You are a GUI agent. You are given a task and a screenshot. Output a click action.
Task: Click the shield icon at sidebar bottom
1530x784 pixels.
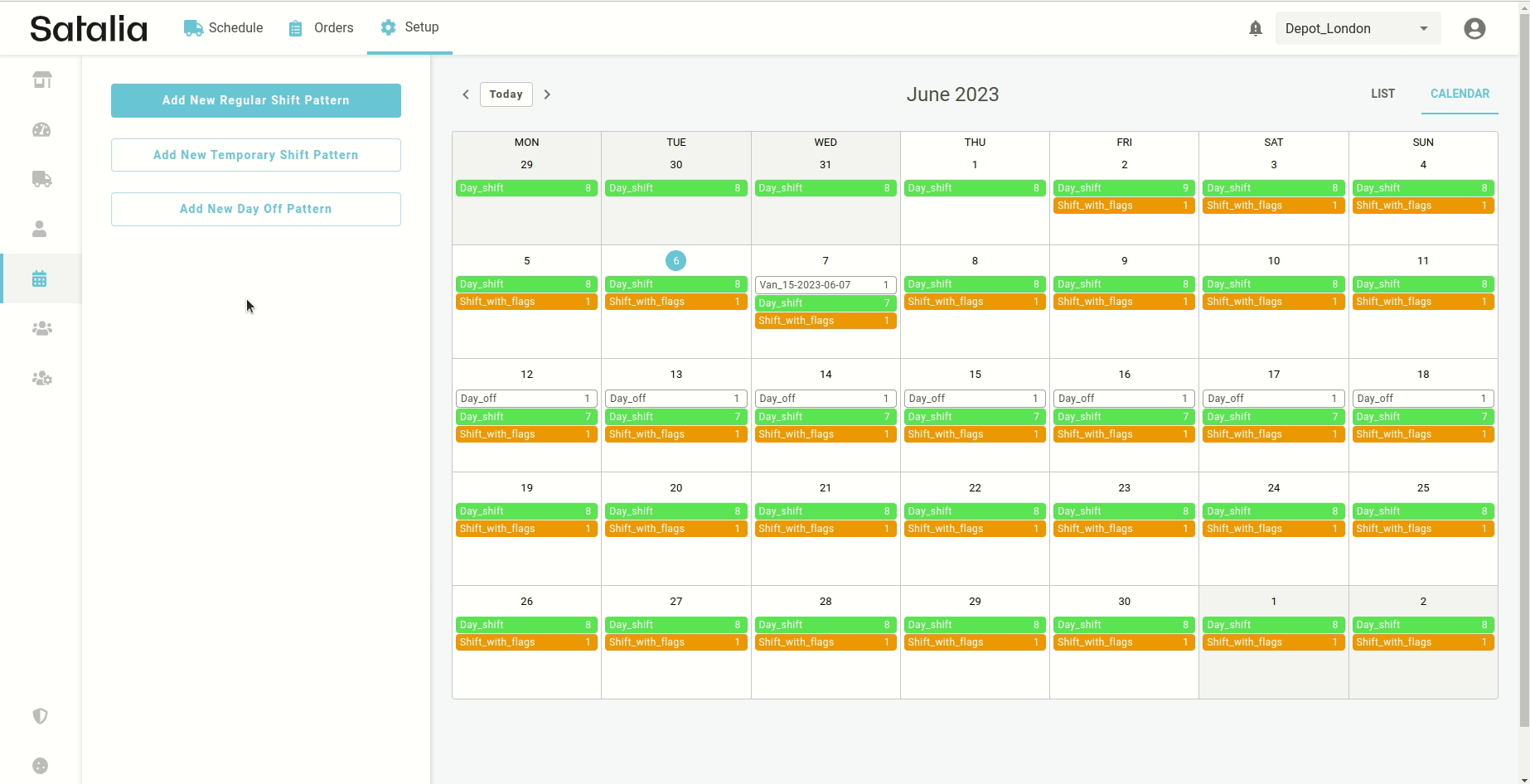(40, 716)
